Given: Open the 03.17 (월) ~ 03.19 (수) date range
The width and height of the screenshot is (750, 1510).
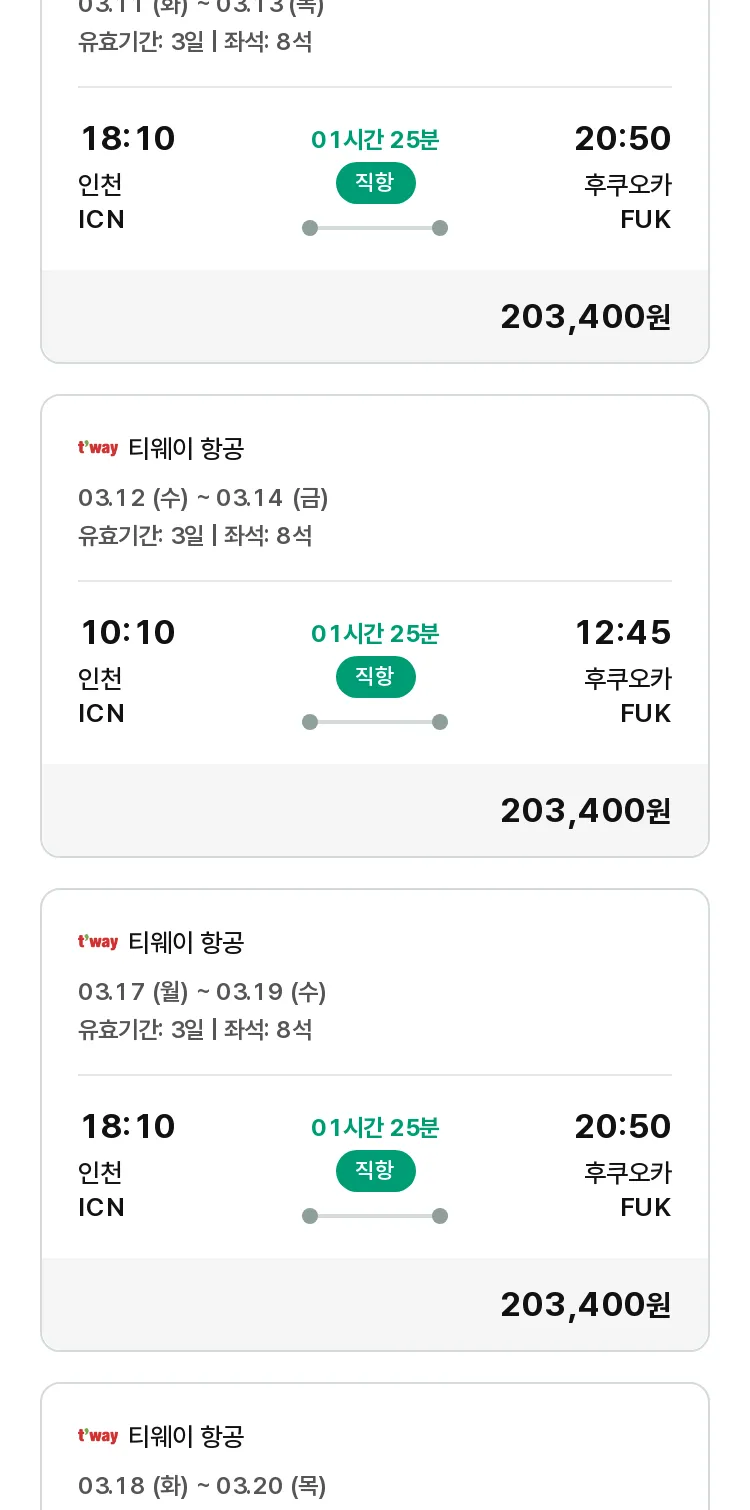Looking at the screenshot, I should (x=202, y=992).
